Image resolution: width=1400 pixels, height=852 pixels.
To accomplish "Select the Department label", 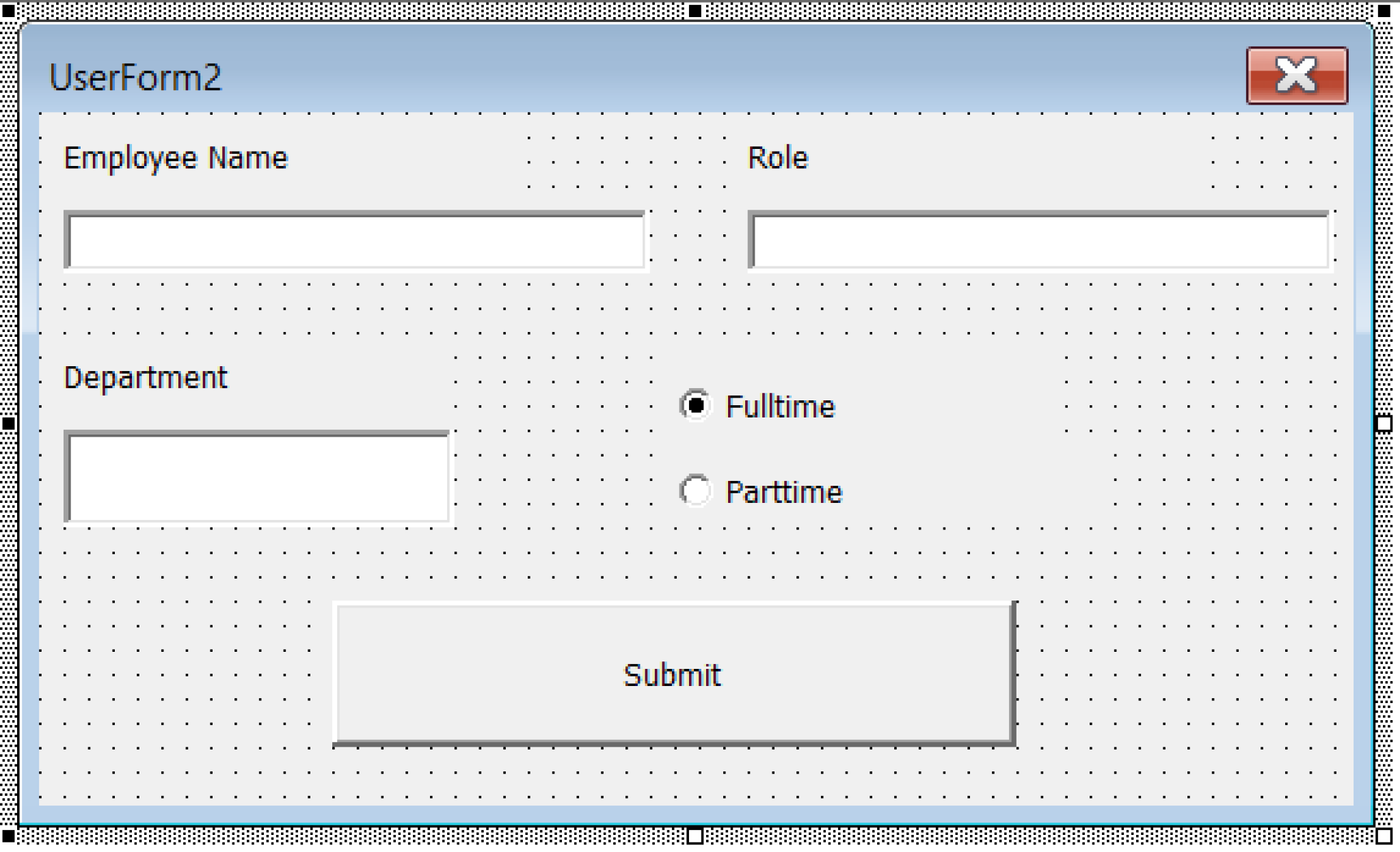I will (145, 378).
